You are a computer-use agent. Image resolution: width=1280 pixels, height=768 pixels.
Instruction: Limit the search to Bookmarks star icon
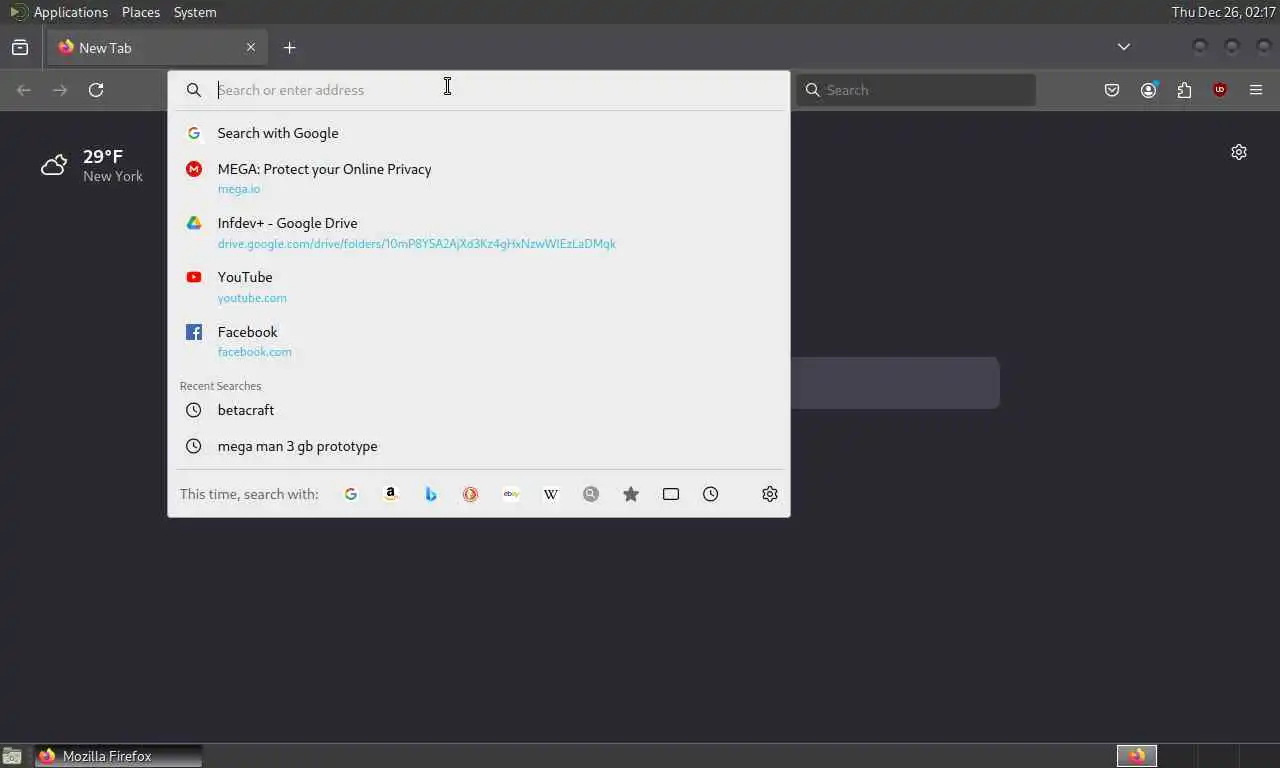631,494
